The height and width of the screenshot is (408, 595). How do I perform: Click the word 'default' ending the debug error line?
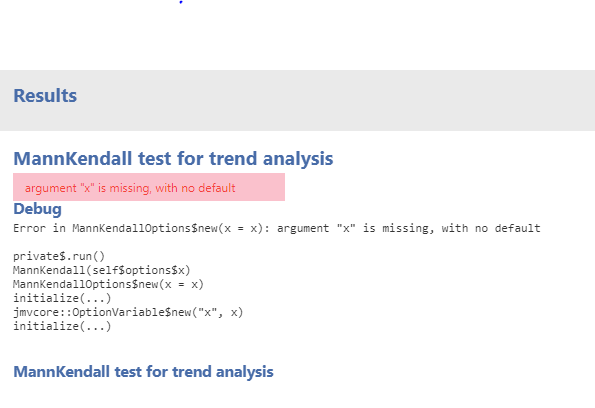point(517,228)
